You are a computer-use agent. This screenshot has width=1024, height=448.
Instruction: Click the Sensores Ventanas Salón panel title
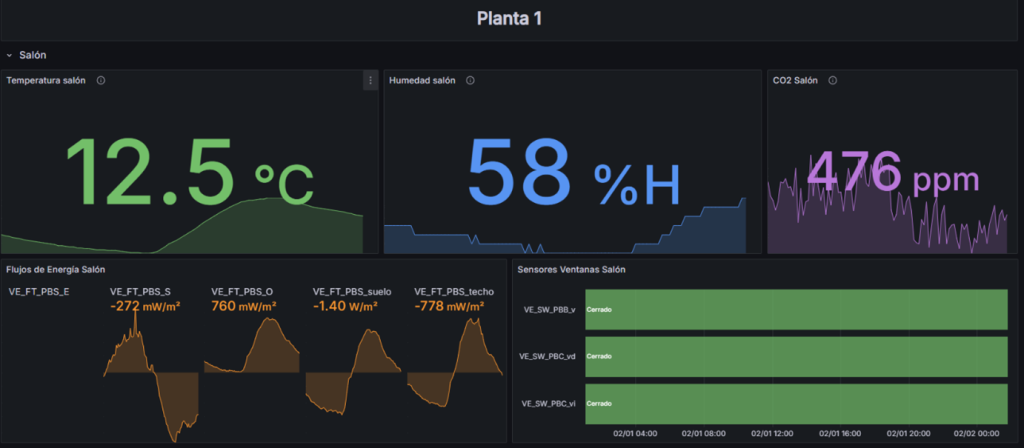coord(566,269)
